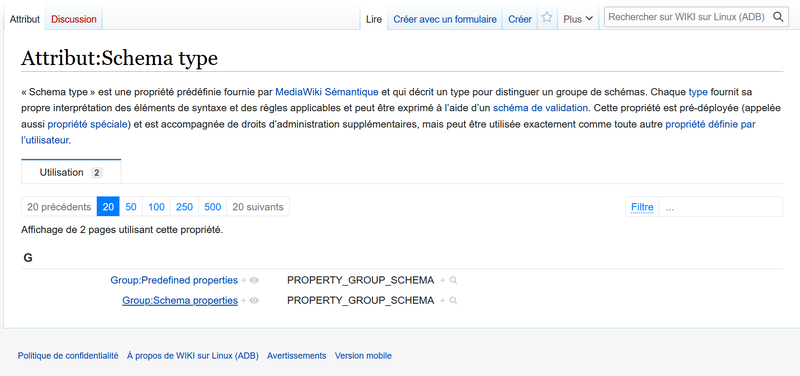Browse Predefined properties group via the eye icon
Viewport: 800px width, 376px height.
click(254, 280)
